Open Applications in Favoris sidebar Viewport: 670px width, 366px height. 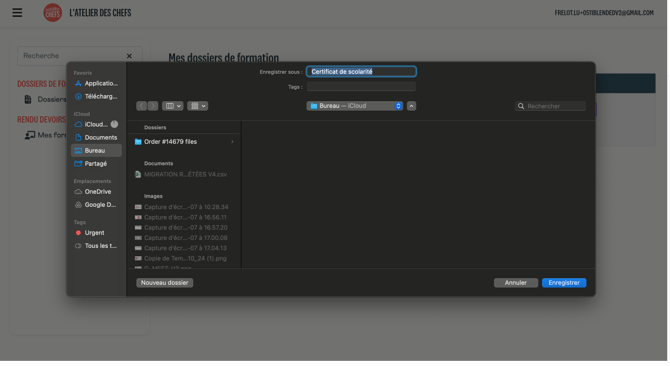(97, 84)
